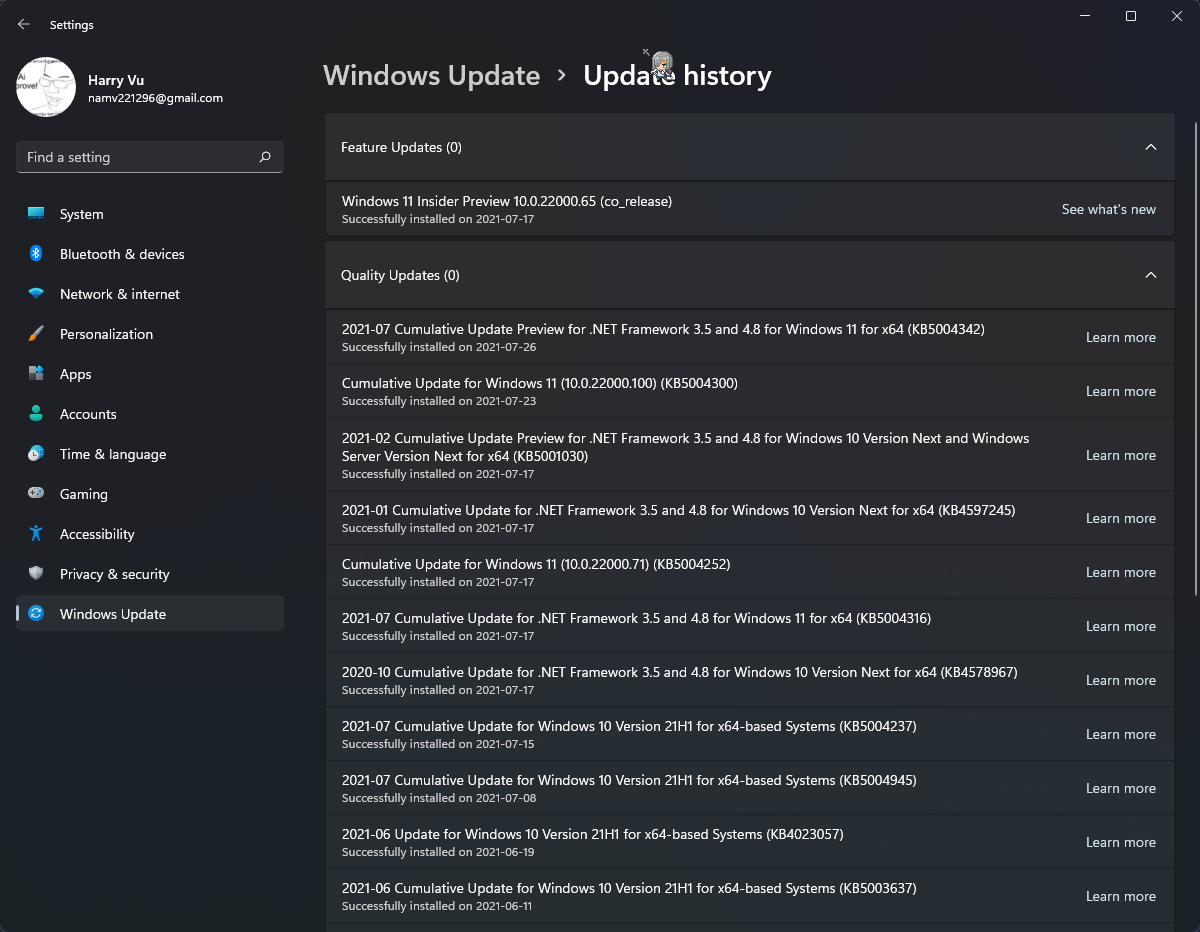1200x932 pixels.
Task: Select Windows 11 Insider Preview 10.0.22000.65 entry
Action: click(x=750, y=209)
